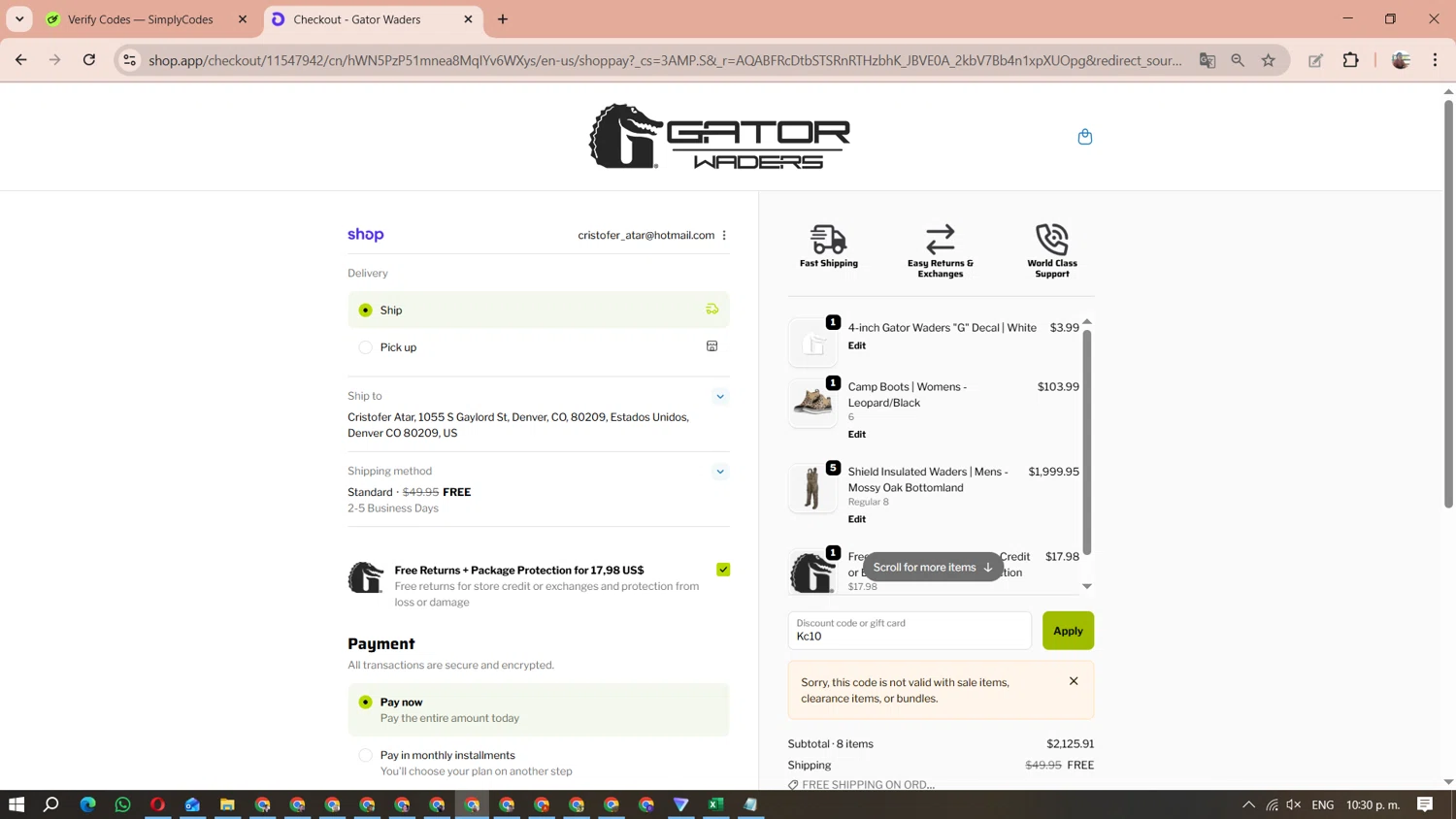Open Opera browser from the taskbar
Screen dimensions: 1456x819
click(x=157, y=804)
